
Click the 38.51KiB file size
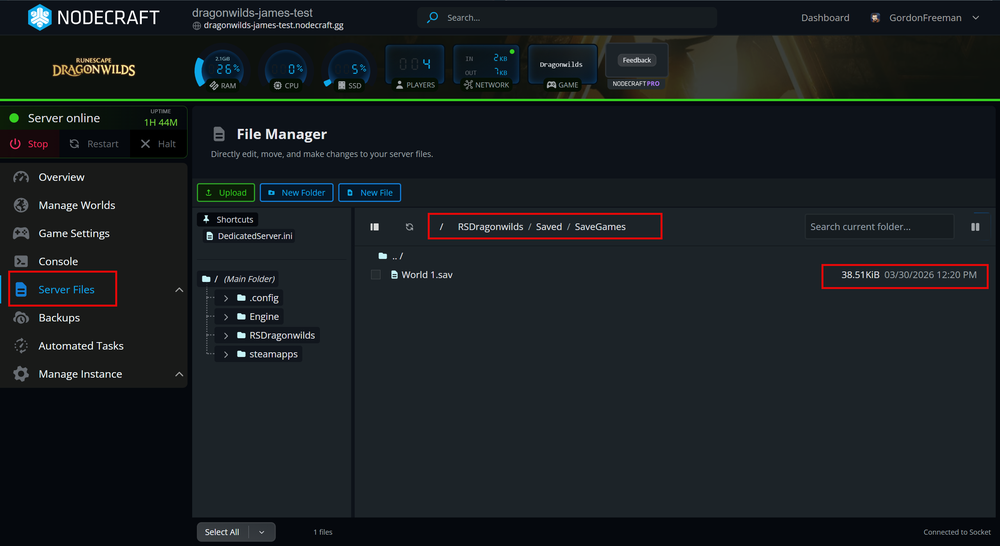click(860, 275)
